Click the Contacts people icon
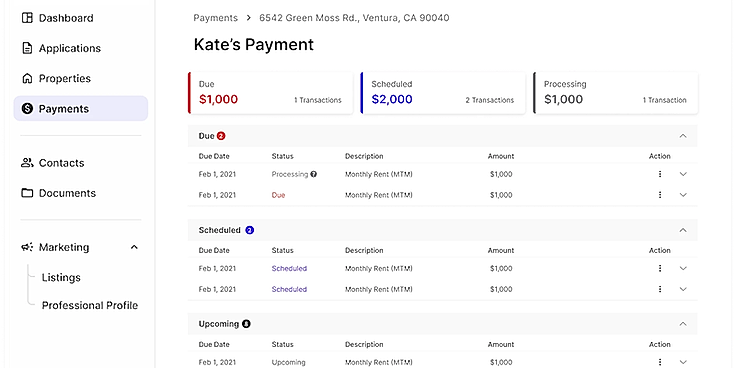Screen dimensions: 736x368 [x=27, y=163]
